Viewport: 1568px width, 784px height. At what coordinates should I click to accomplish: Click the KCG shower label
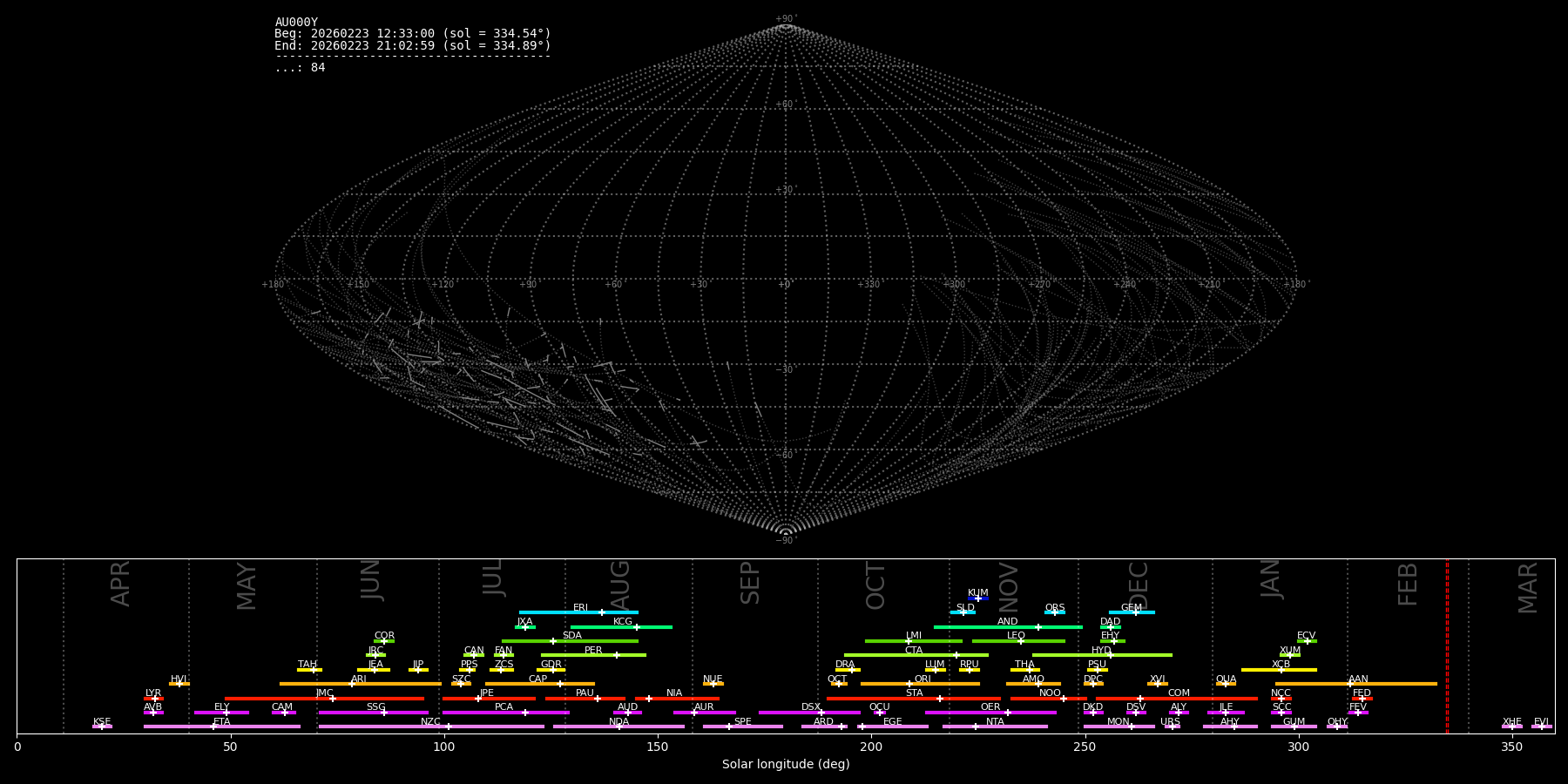623,622
